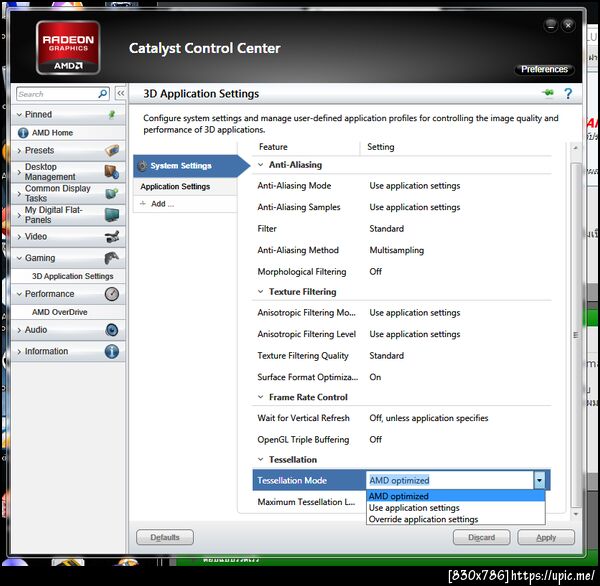
Task: Click the green pin icon in page header
Action: click(548, 93)
